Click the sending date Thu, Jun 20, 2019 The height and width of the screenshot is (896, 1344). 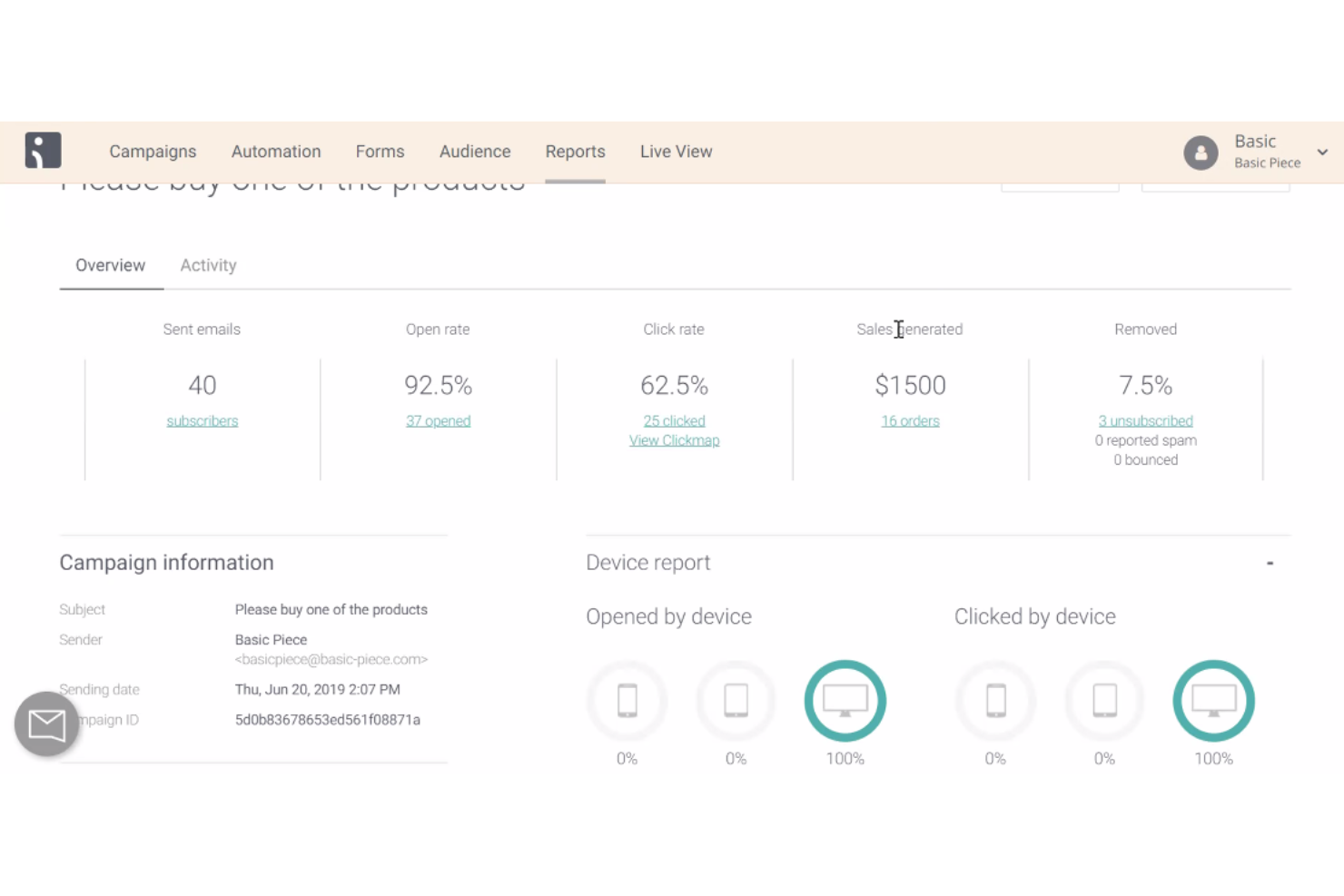pyautogui.click(x=318, y=690)
